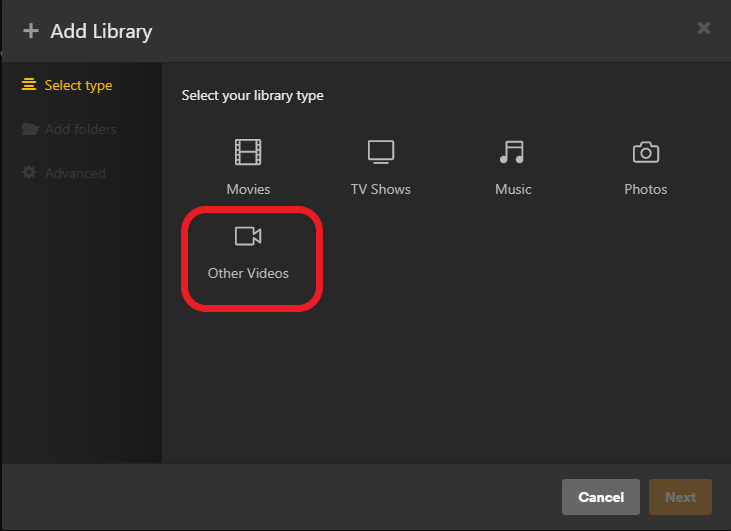Click the Movies label
Image resolution: width=731 pixels, height=531 pixels.
[x=248, y=189]
